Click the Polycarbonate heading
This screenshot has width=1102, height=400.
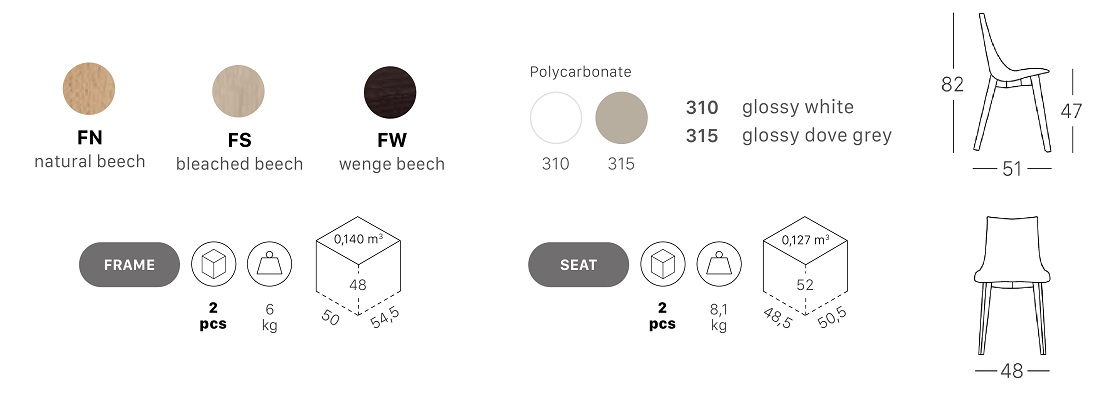point(581,72)
